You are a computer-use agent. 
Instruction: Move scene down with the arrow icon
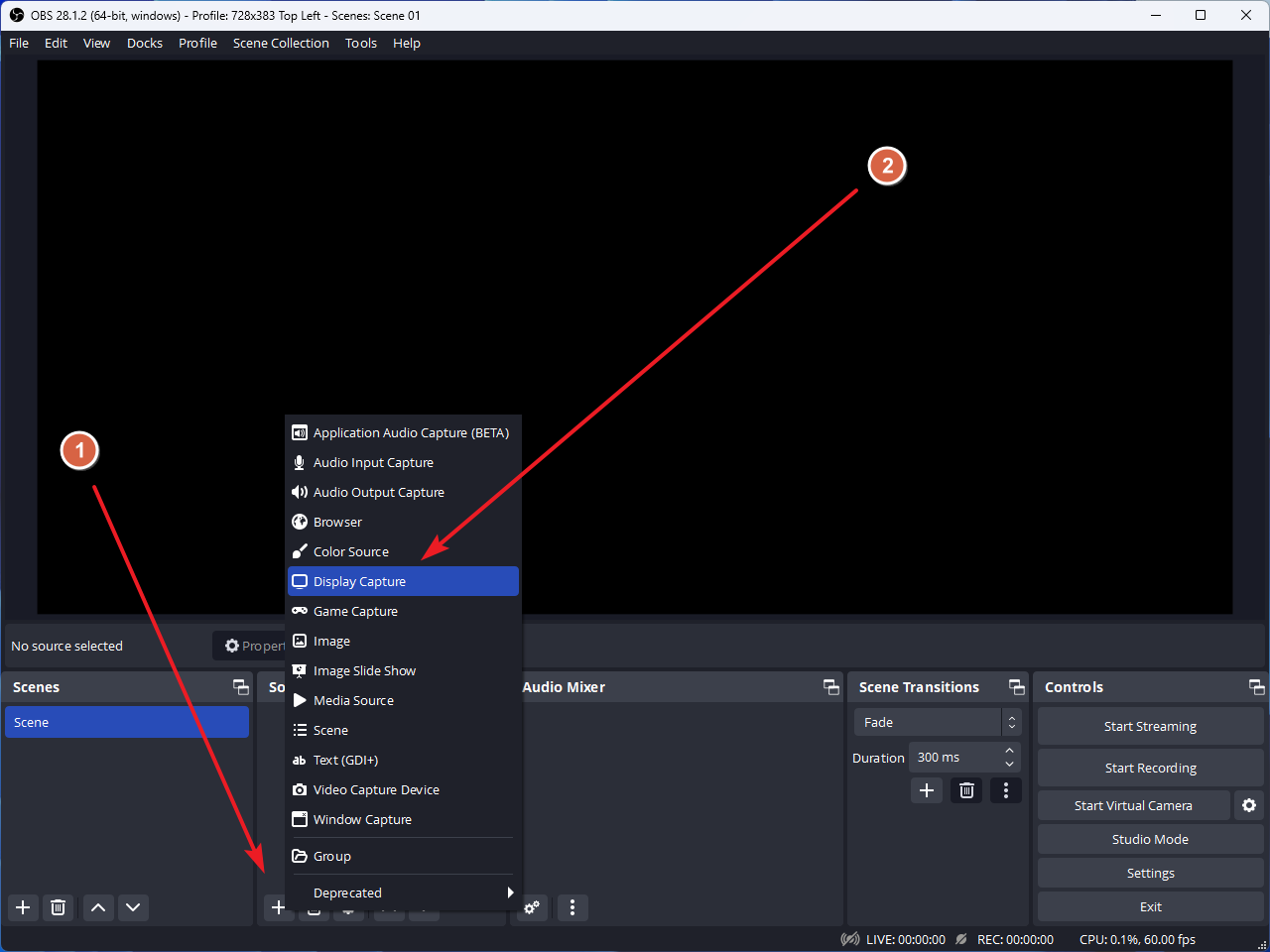pos(133,907)
